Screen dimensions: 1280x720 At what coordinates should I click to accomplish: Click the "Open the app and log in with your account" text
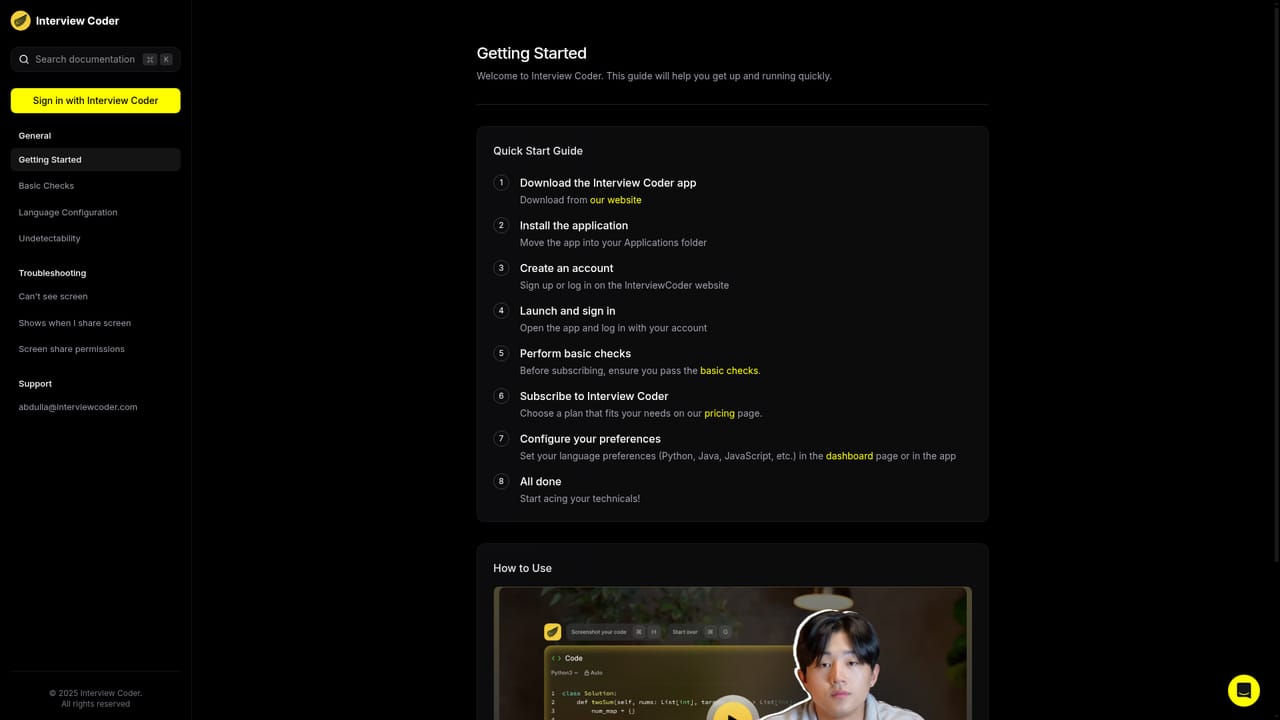[613, 328]
